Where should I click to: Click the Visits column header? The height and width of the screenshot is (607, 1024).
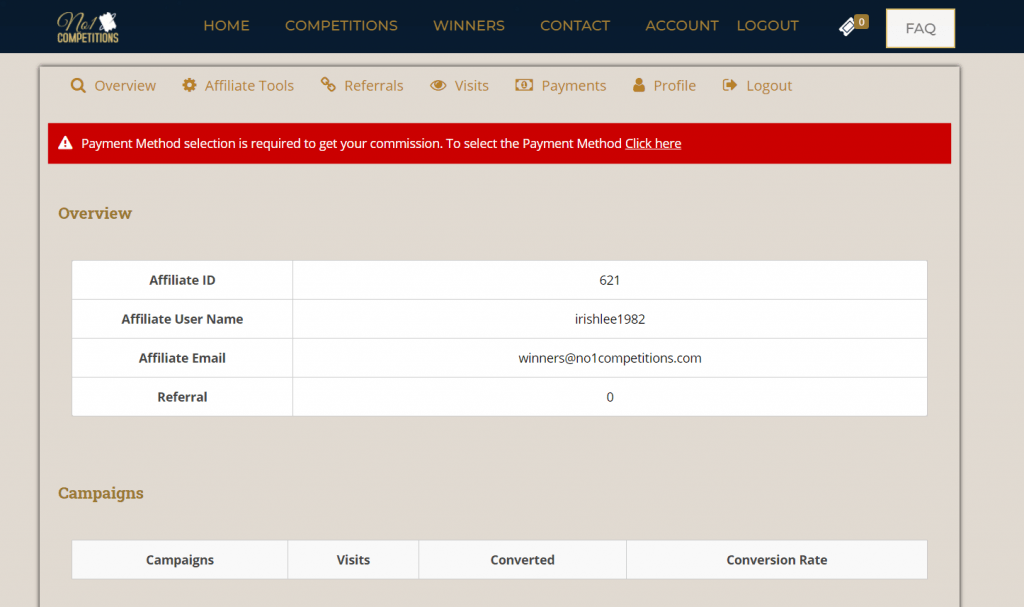353,560
